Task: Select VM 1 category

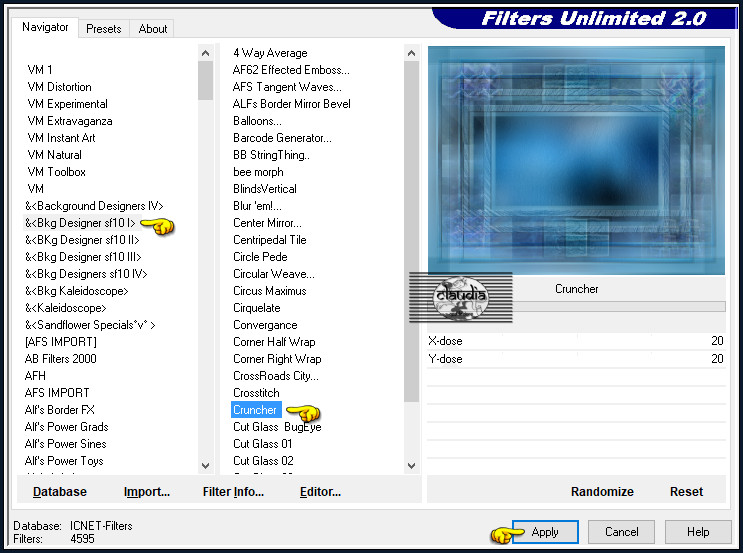Action: tap(40, 70)
